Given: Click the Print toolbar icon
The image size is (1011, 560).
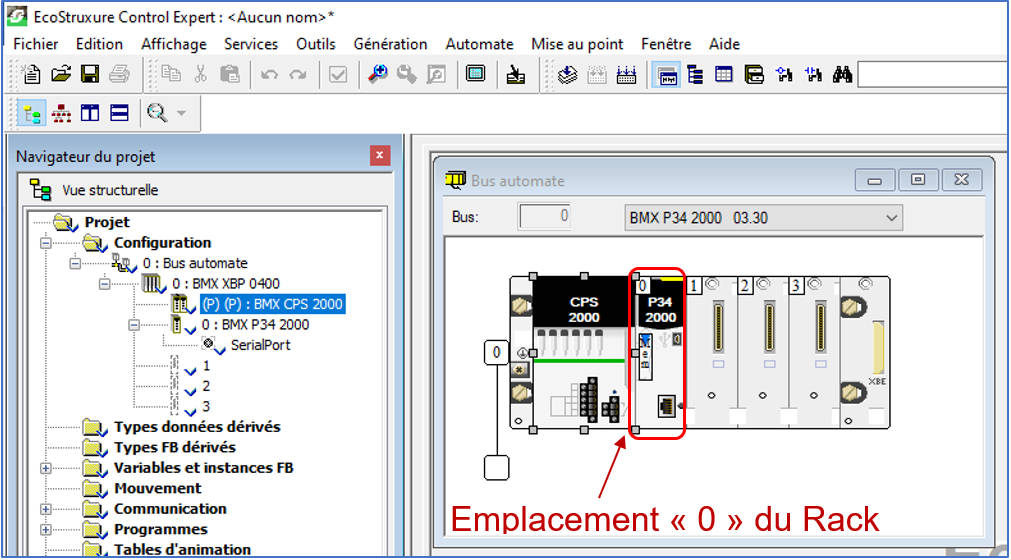Looking at the screenshot, I should 119,75.
